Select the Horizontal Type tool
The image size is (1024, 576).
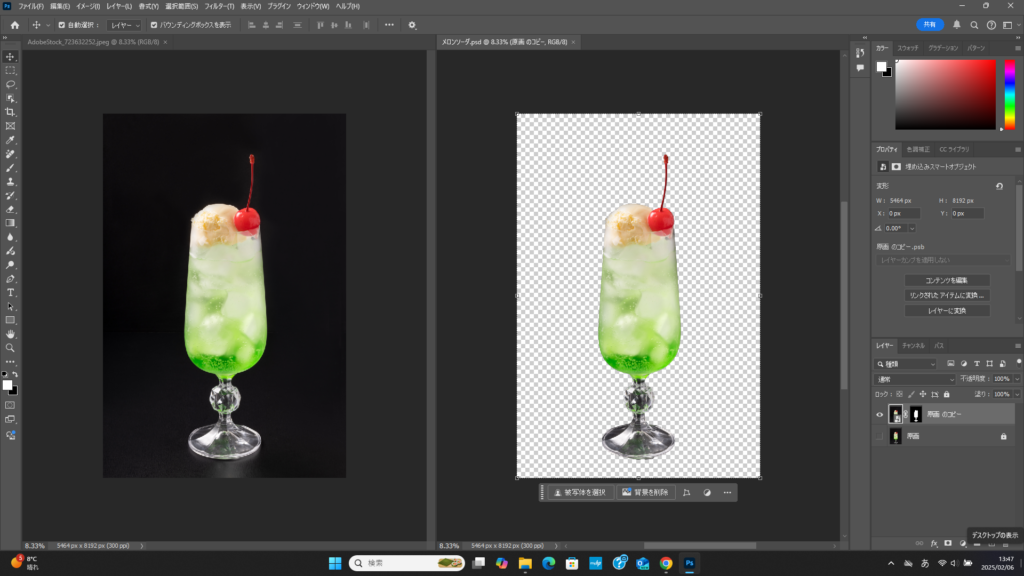coord(10,292)
